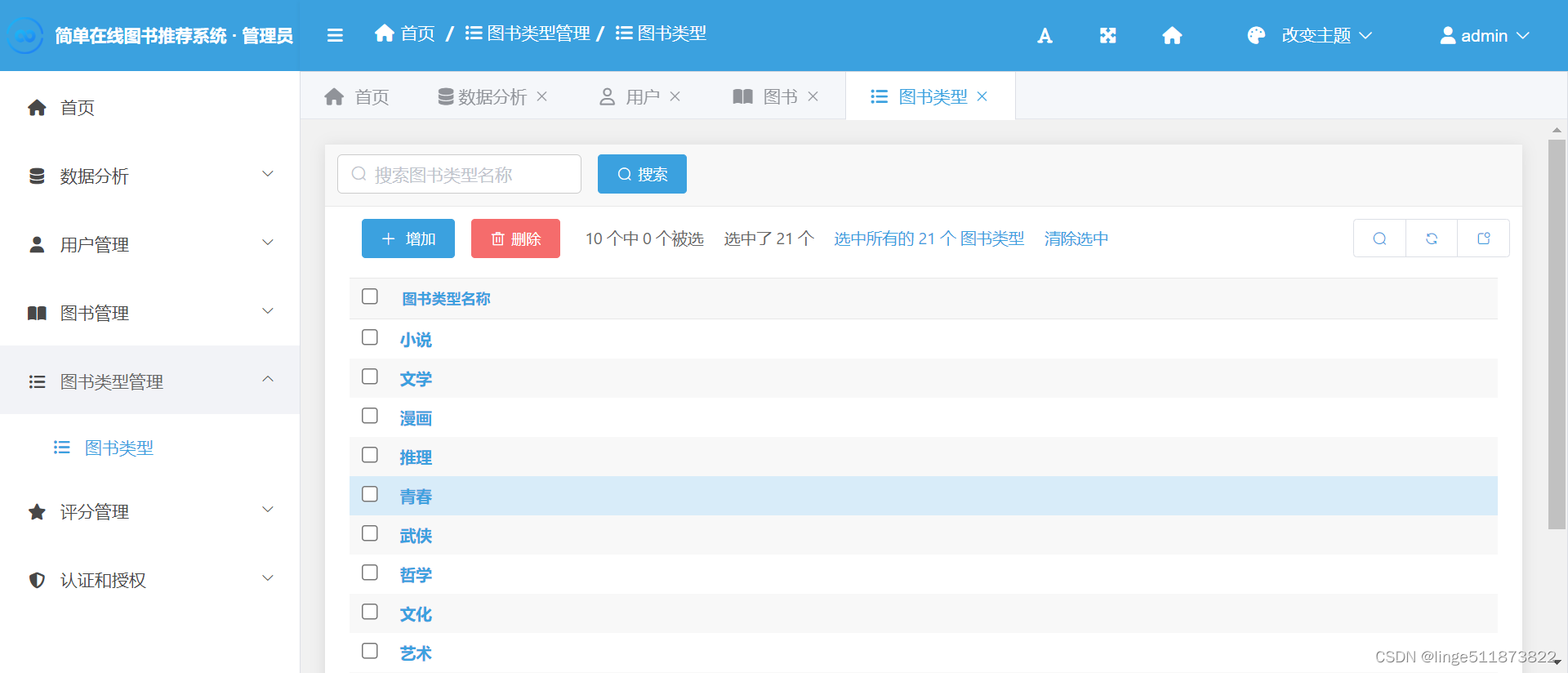Click the home icon in top-right header
The image size is (1568, 673).
(1172, 35)
